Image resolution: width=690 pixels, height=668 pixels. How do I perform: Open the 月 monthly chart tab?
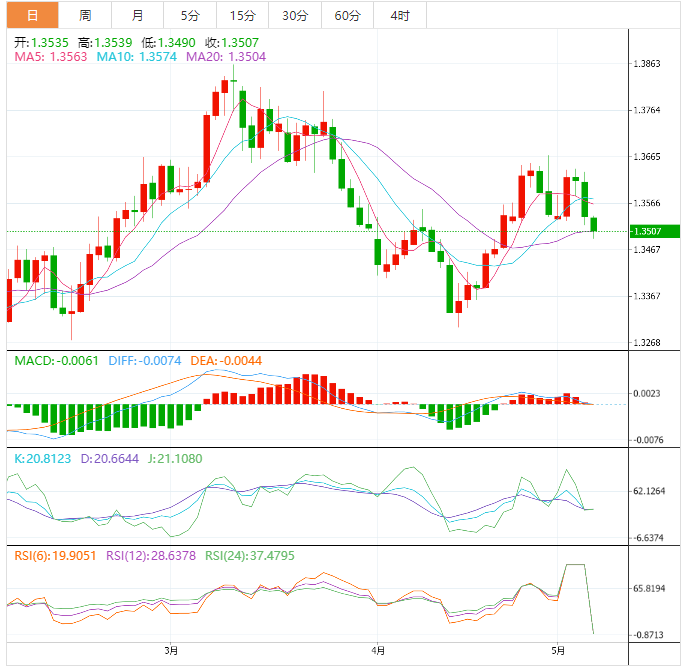click(137, 15)
